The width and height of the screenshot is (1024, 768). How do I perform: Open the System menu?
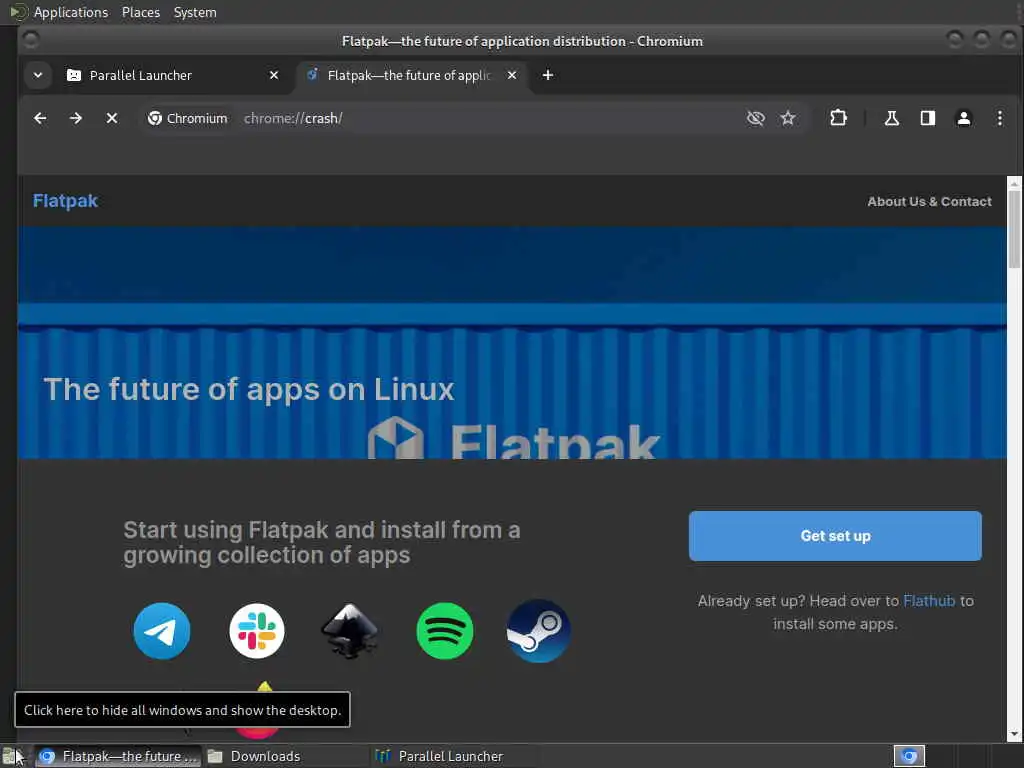pyautogui.click(x=195, y=12)
